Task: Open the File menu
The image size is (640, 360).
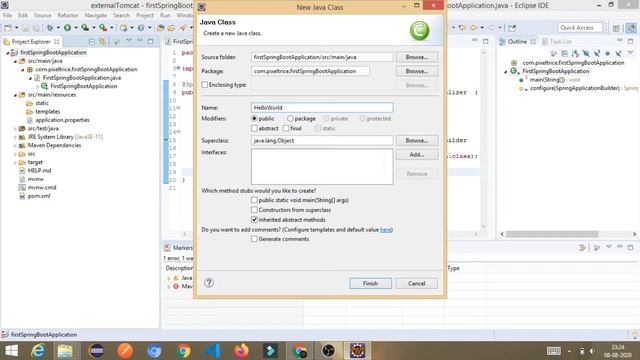Action: 7,15
